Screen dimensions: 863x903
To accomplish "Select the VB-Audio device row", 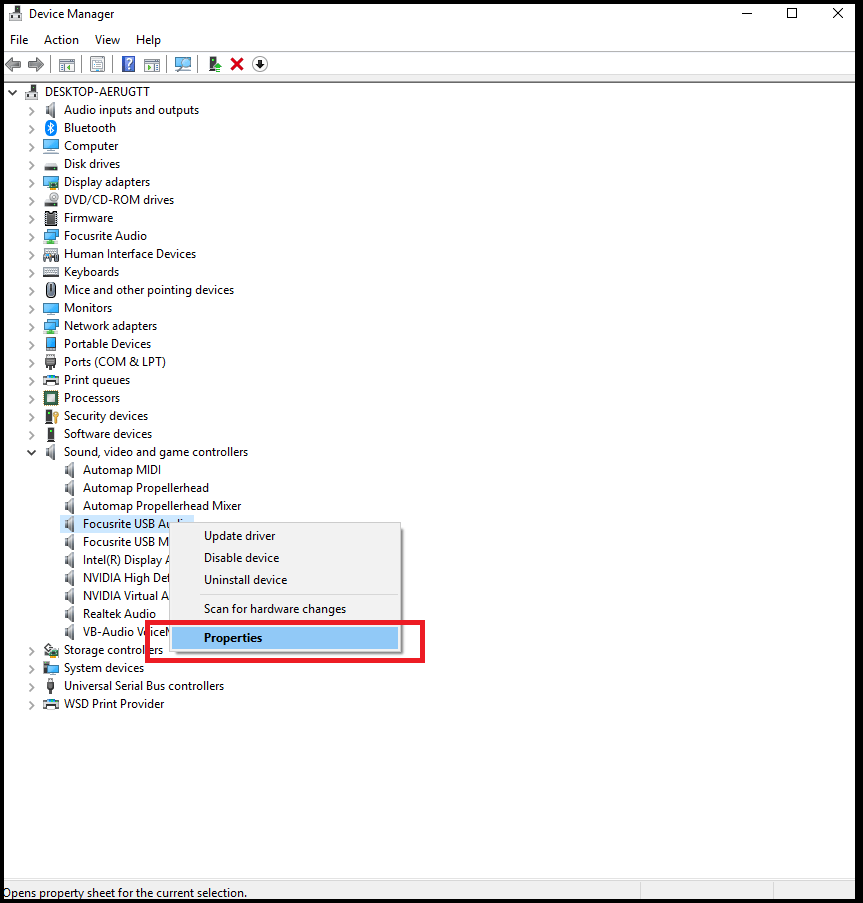I will click(126, 632).
